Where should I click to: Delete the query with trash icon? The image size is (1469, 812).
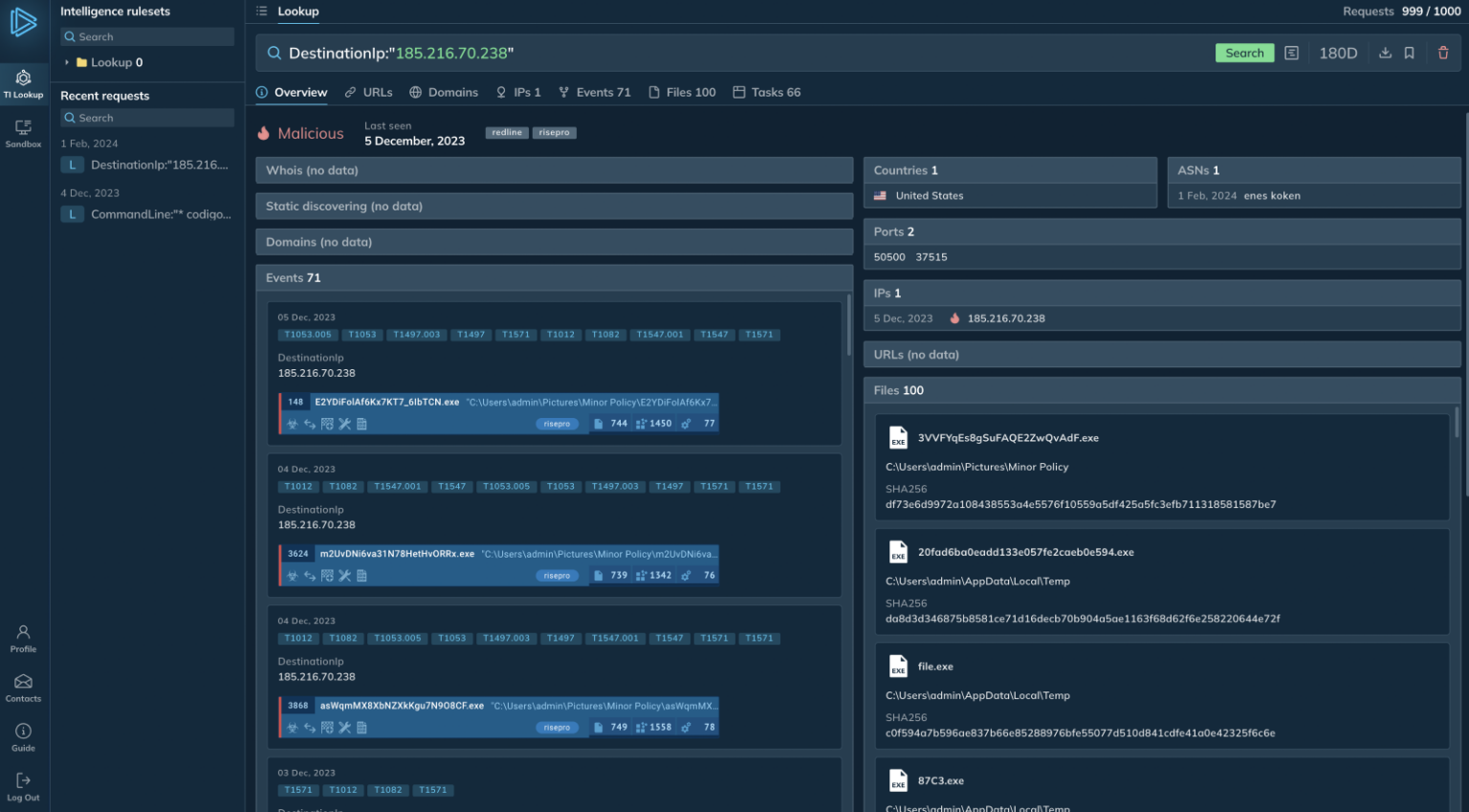[x=1443, y=54]
